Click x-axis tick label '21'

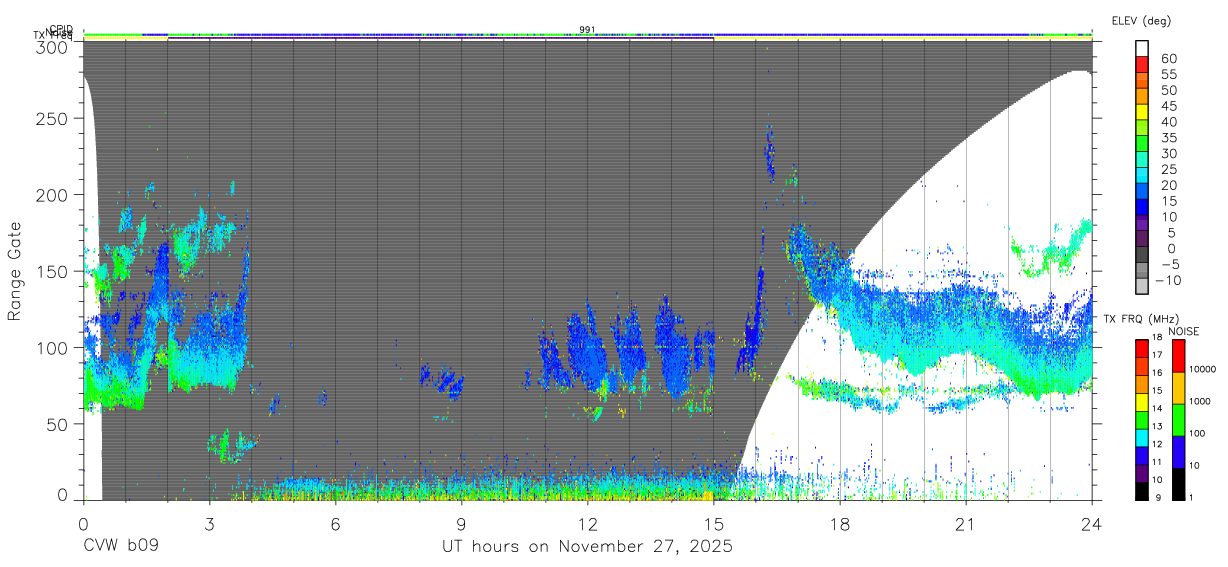coord(966,523)
